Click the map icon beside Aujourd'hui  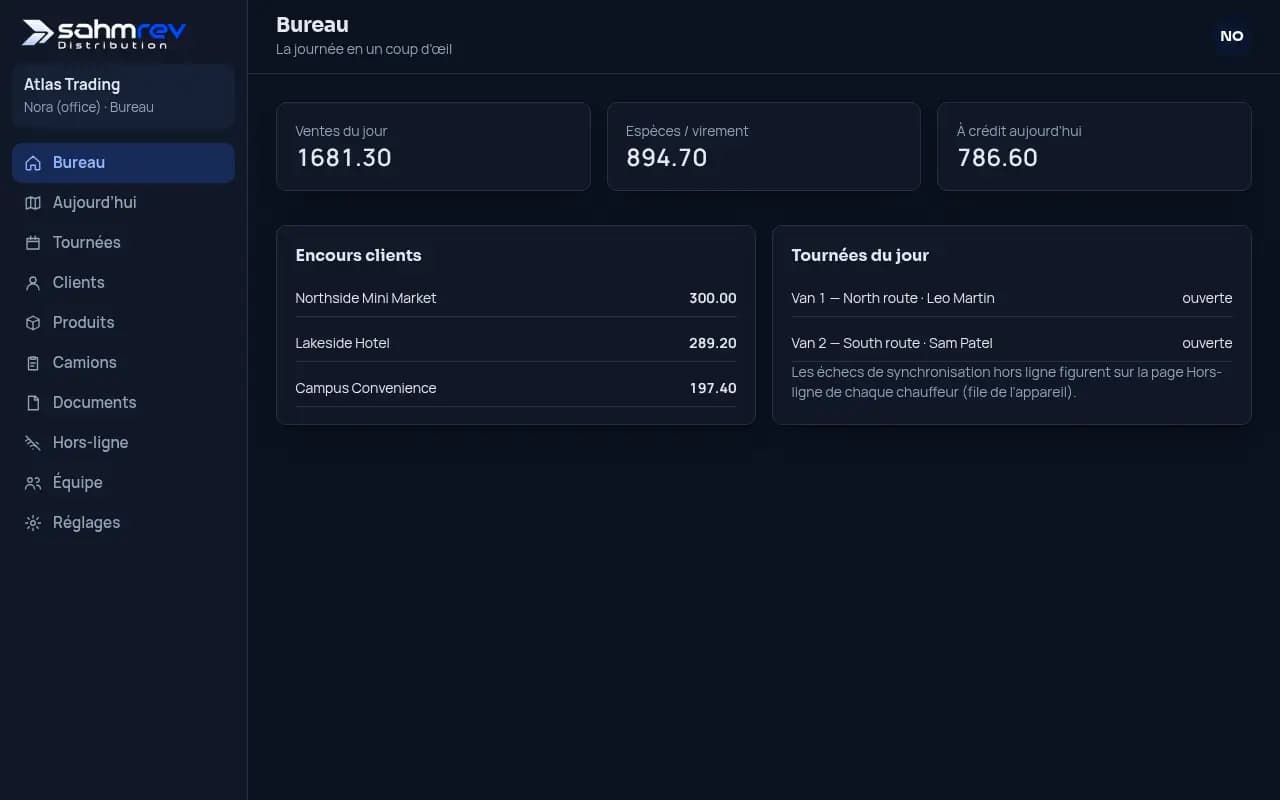(33, 203)
